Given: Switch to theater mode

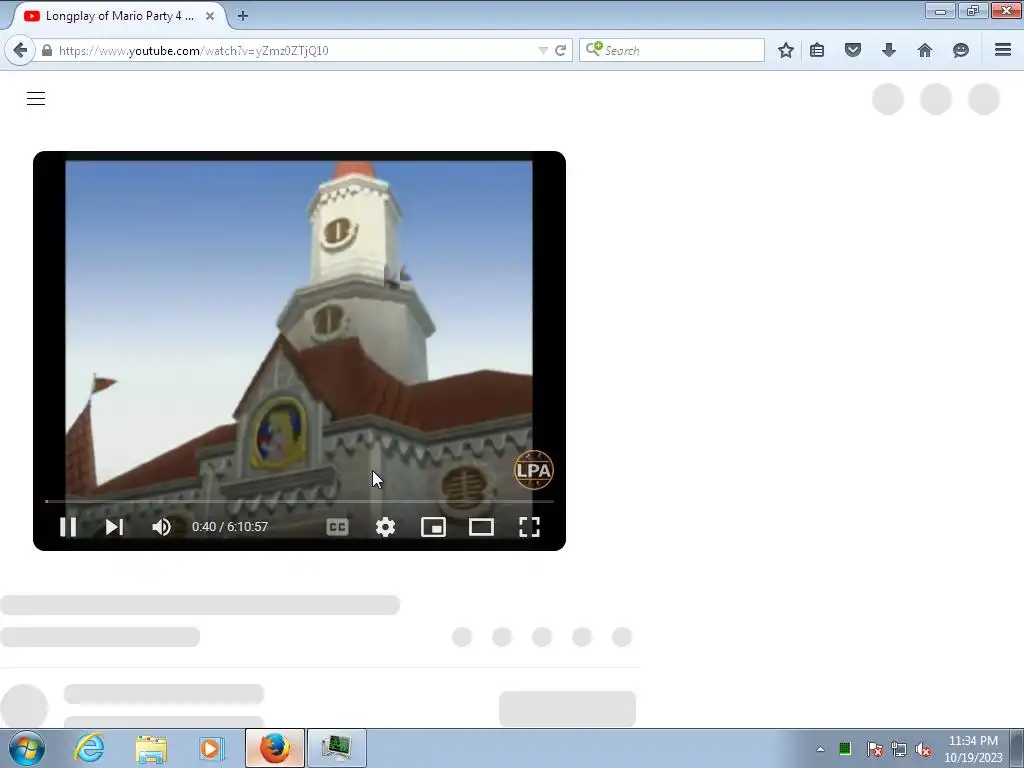Looking at the screenshot, I should tap(481, 527).
